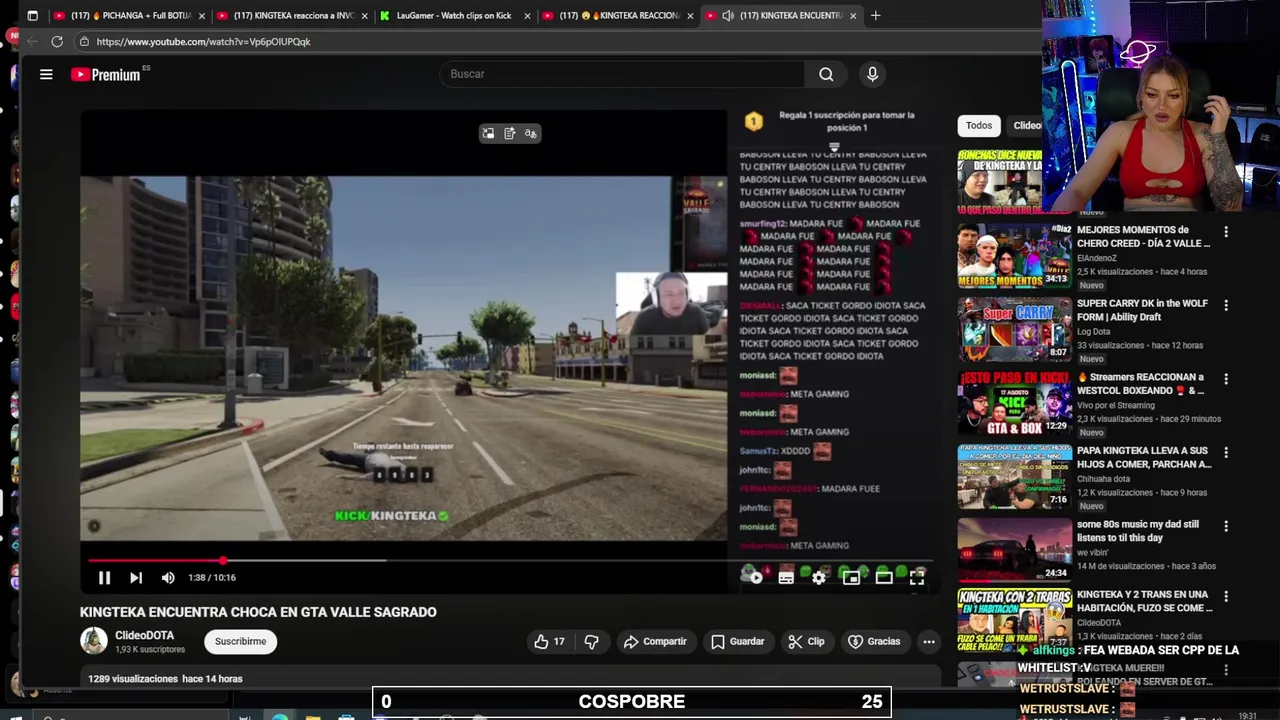Save video with Guardar button
Image resolution: width=1280 pixels, height=720 pixels.
point(738,642)
